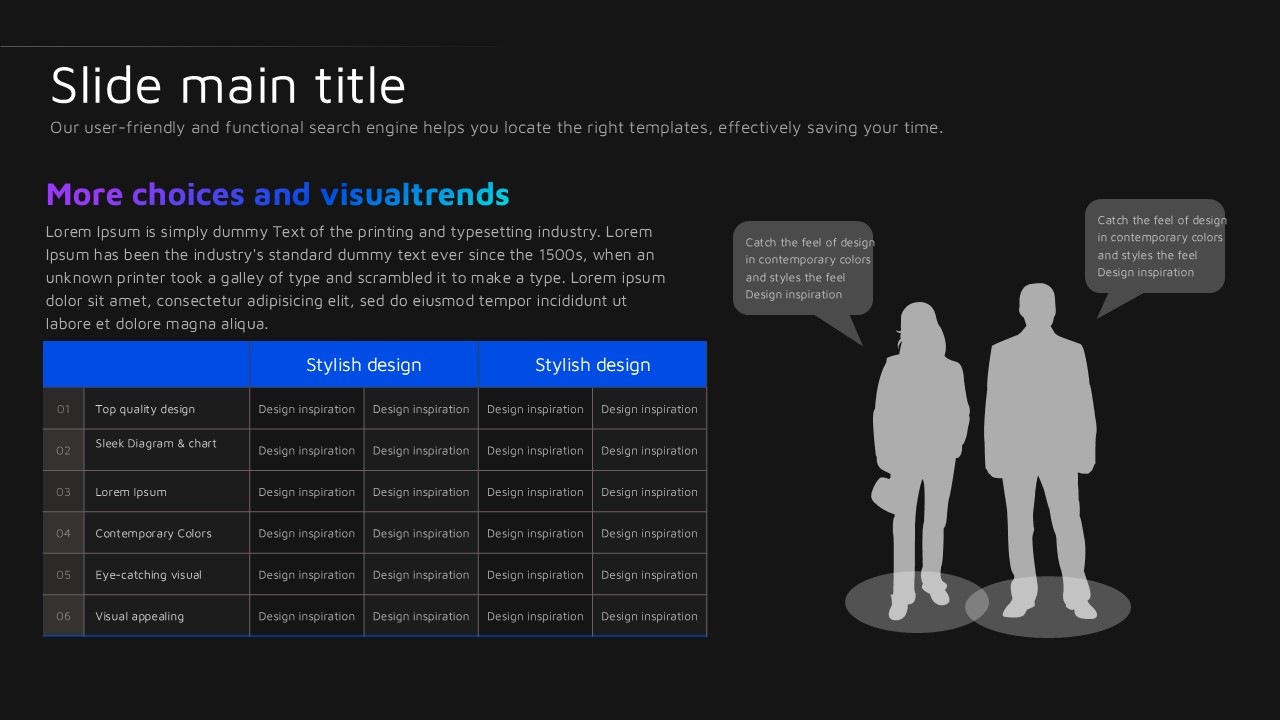Screen dimensions: 1280x720
Task: Click the second 'Stylish design' table header
Action: pos(592,365)
